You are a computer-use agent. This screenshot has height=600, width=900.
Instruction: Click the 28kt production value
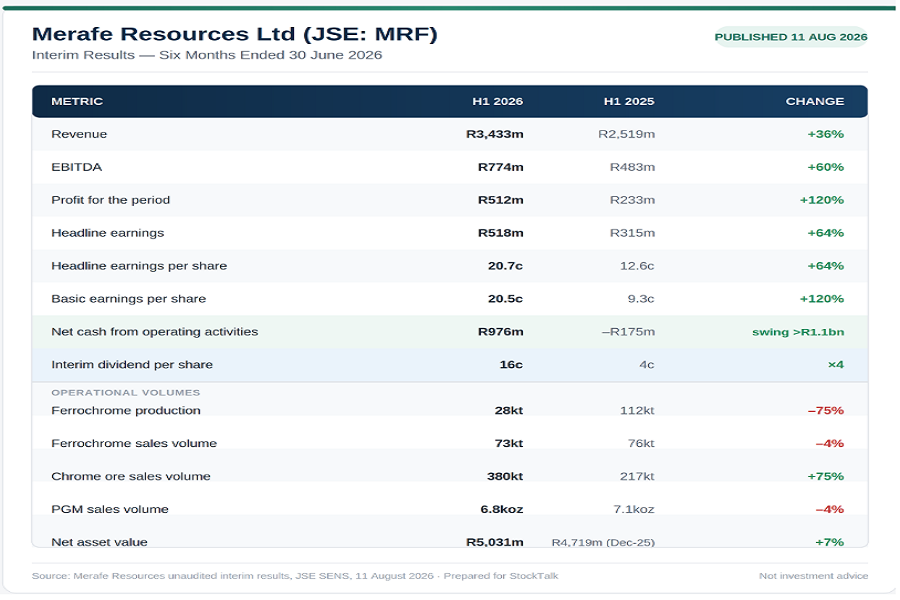pos(509,411)
